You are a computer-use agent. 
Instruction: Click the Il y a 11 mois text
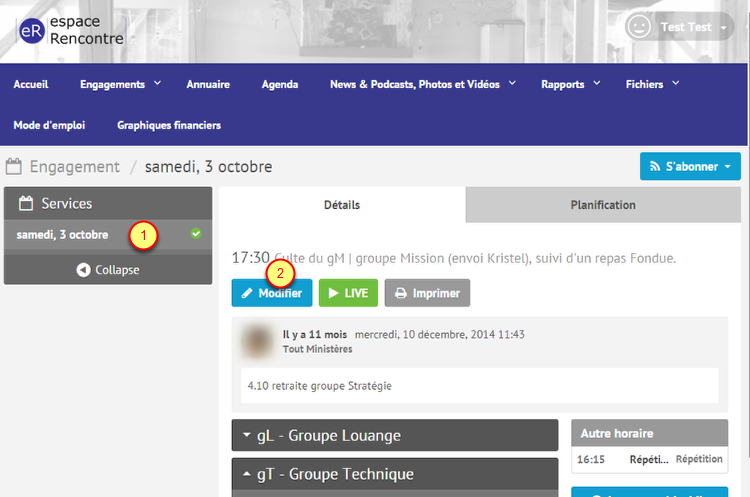315,334
